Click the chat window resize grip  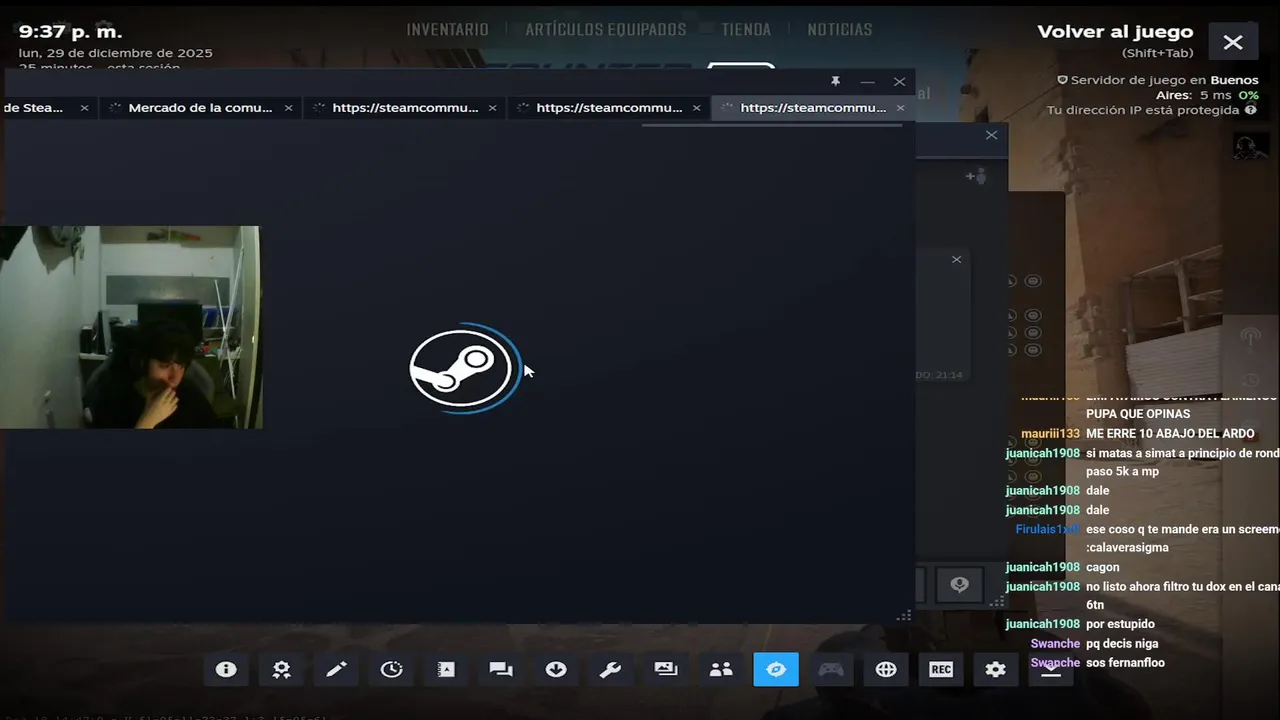point(997,601)
